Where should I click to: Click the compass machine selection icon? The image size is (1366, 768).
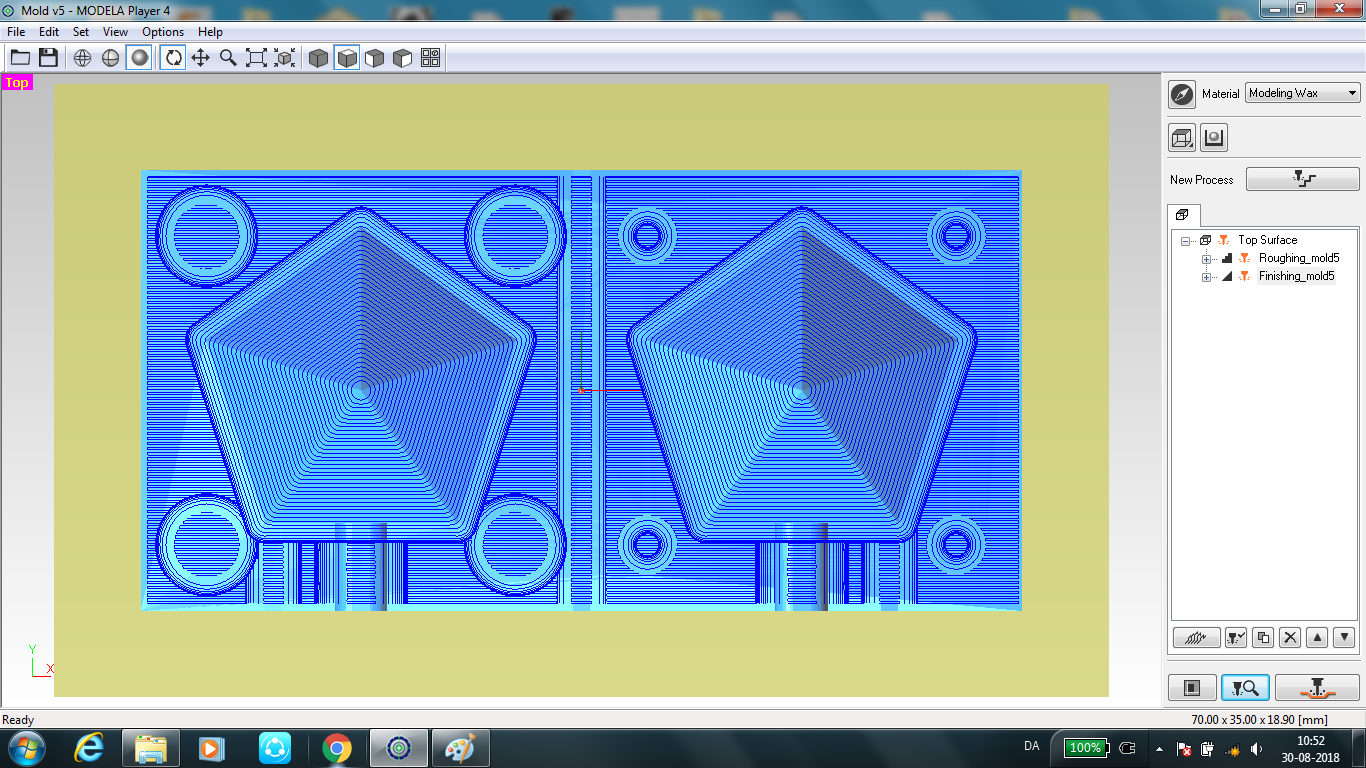1182,94
